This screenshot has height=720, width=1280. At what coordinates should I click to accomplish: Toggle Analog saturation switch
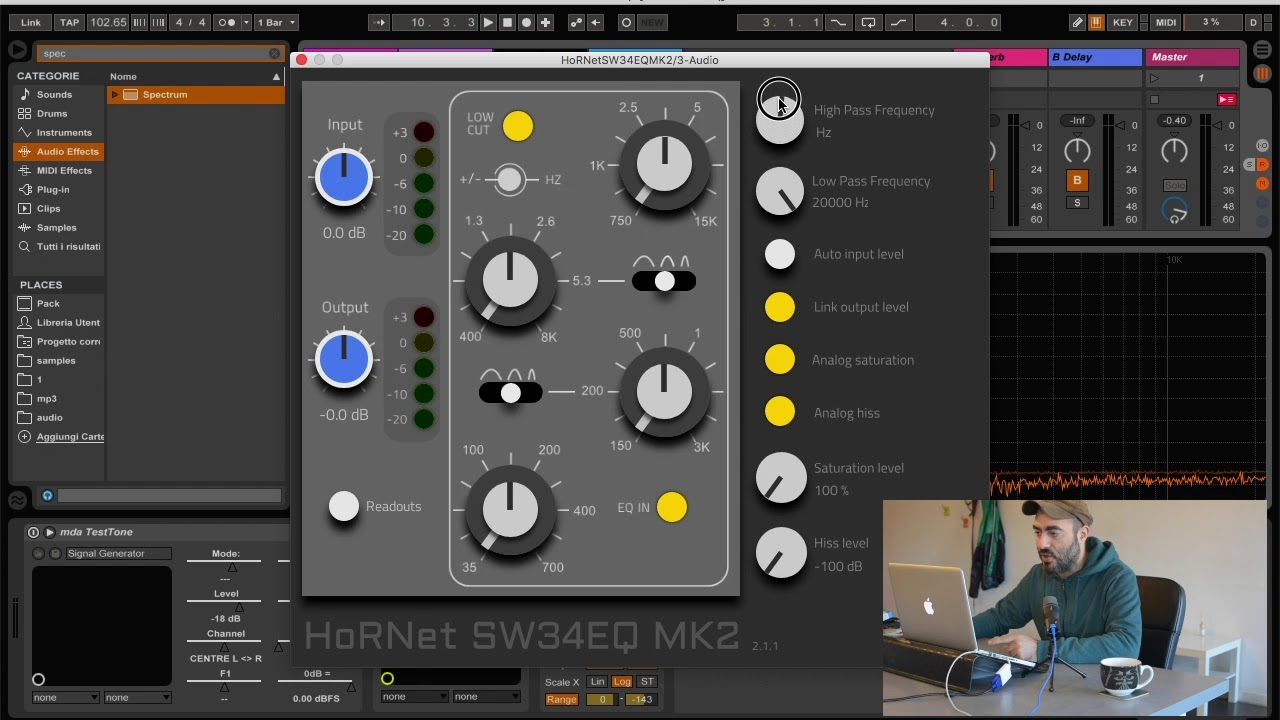click(x=780, y=360)
